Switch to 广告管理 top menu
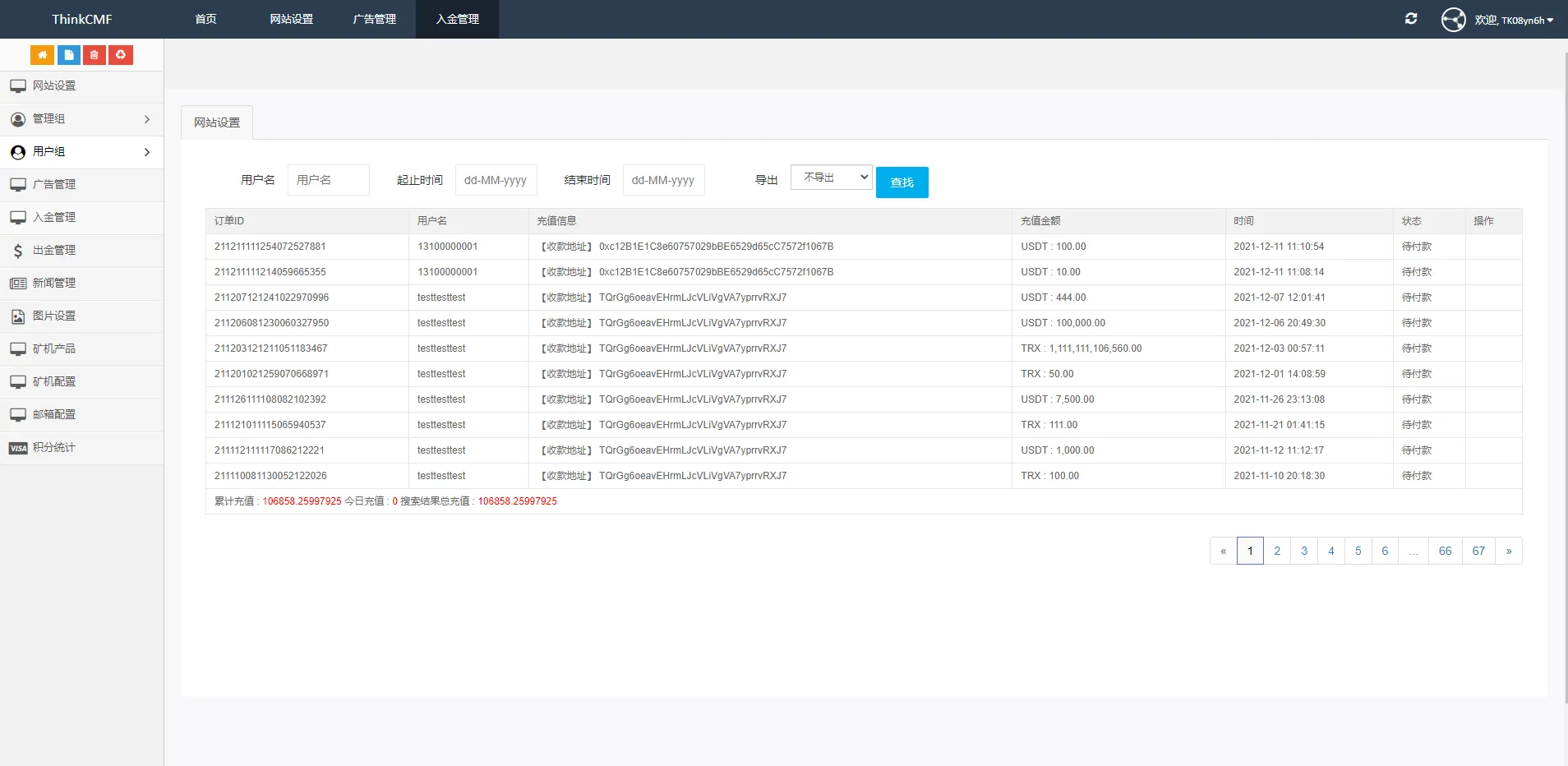 pyautogui.click(x=374, y=19)
